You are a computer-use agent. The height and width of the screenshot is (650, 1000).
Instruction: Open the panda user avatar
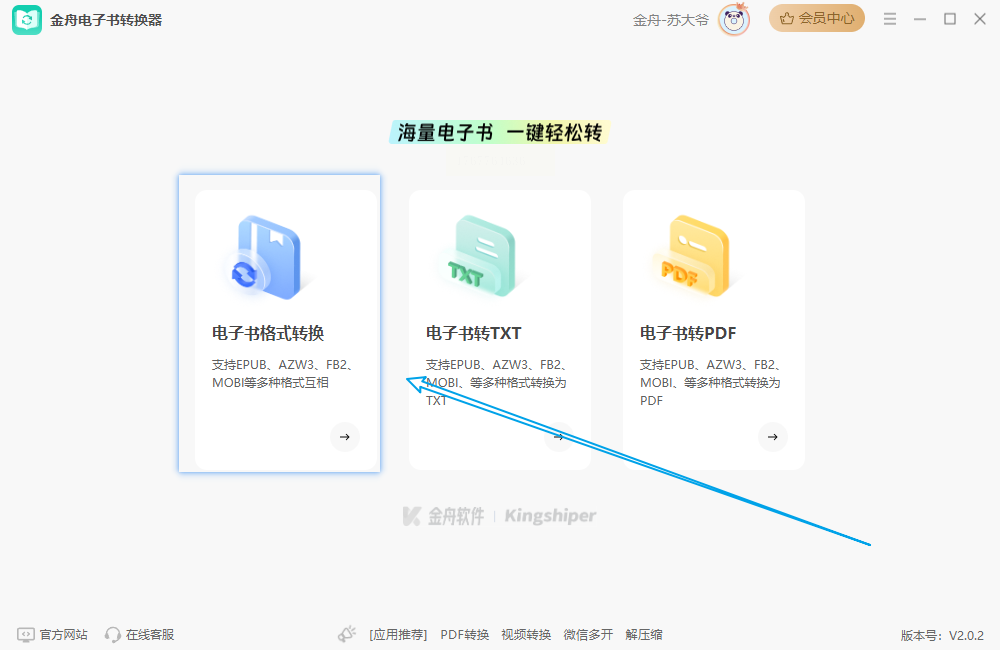[x=733, y=20]
